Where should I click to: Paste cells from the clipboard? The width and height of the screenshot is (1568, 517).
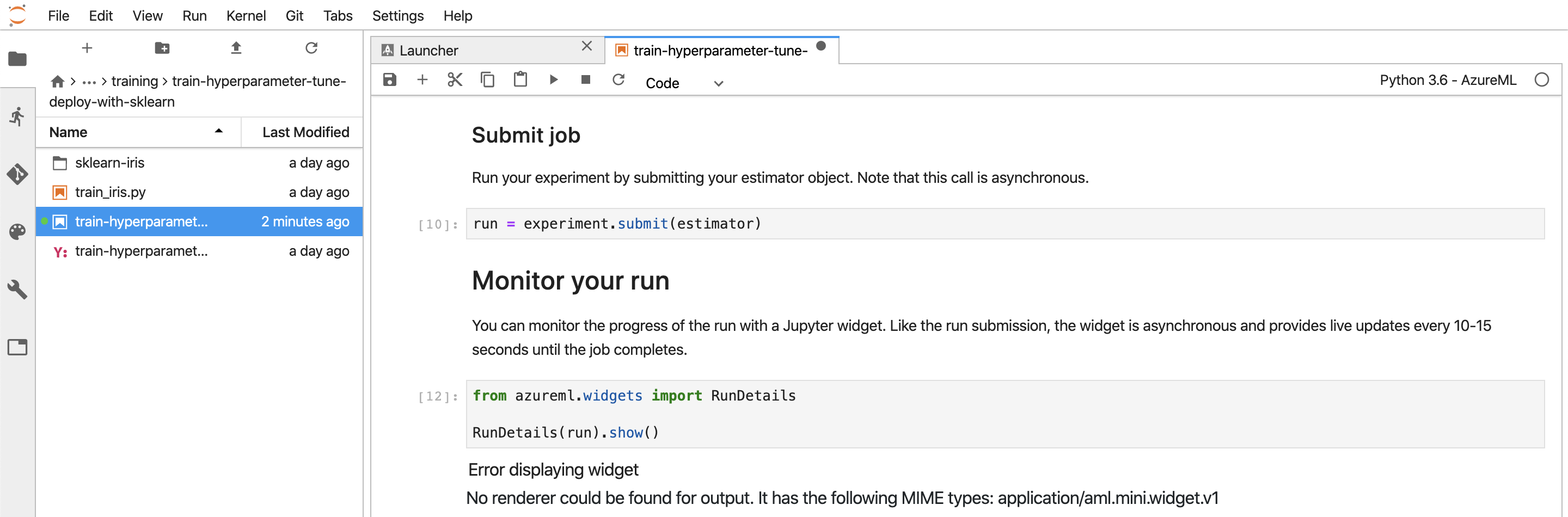click(520, 79)
